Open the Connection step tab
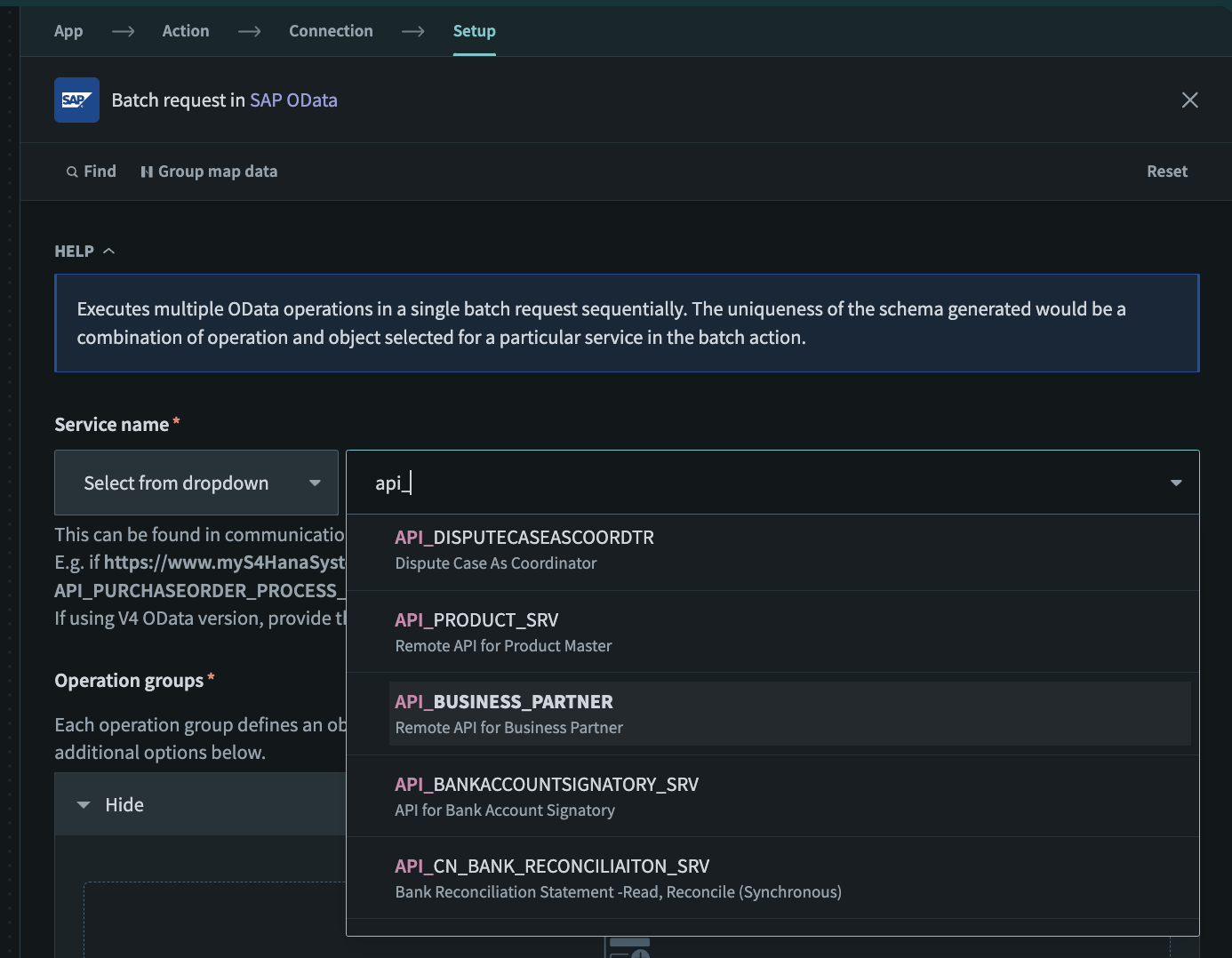Image resolution: width=1232 pixels, height=958 pixels. click(331, 31)
